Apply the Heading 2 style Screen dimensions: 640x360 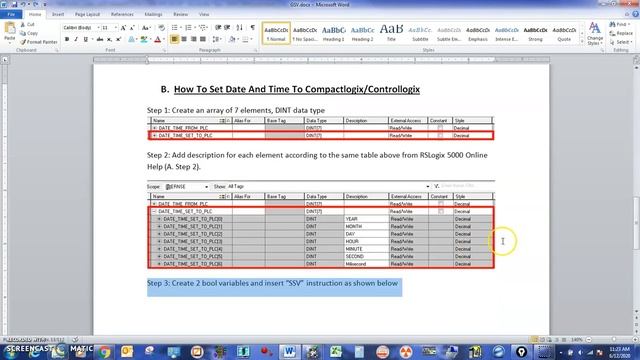coord(362,33)
